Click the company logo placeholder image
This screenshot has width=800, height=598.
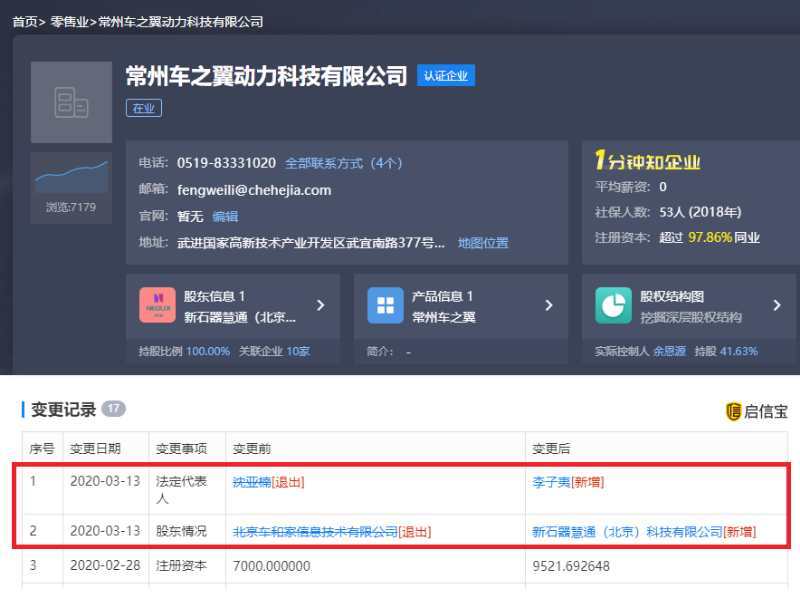click(71, 103)
